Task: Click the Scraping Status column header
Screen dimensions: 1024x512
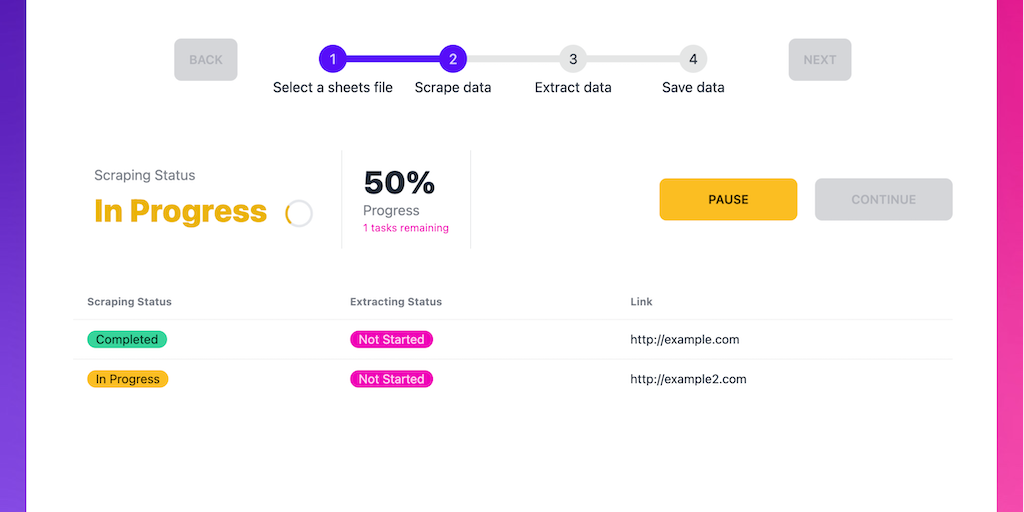Action: point(129,302)
